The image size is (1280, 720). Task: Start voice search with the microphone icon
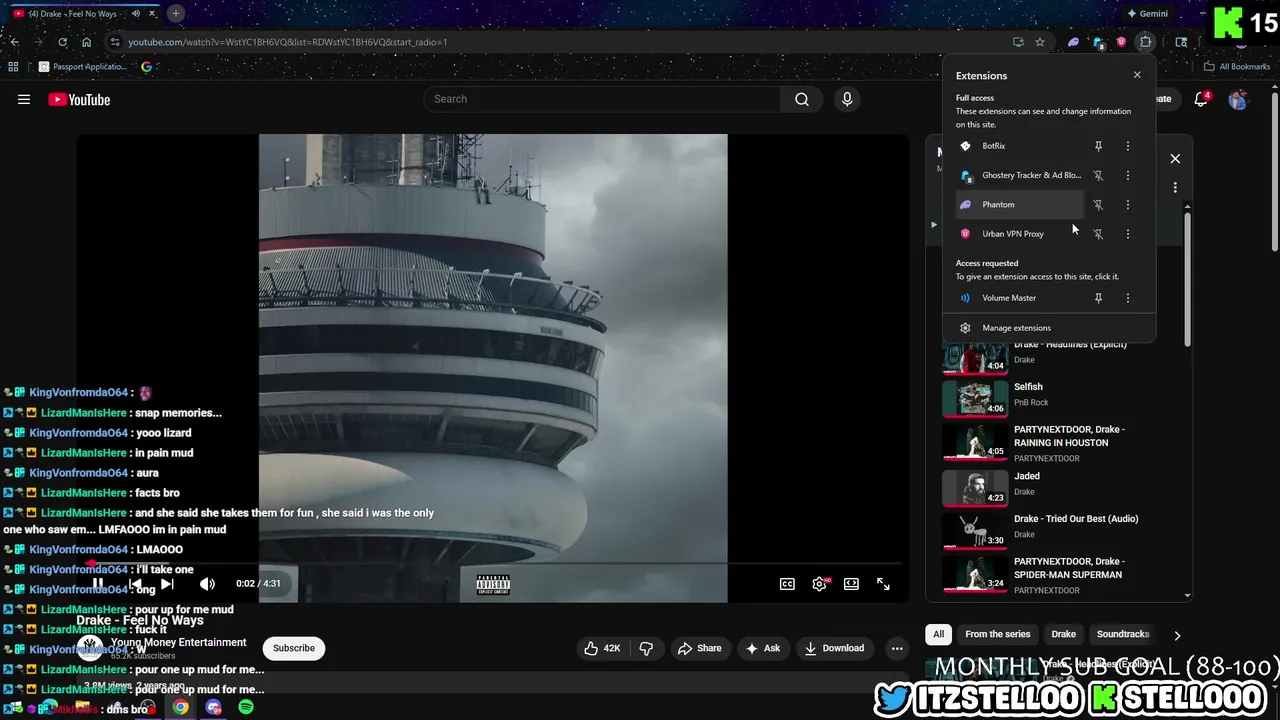[847, 99]
